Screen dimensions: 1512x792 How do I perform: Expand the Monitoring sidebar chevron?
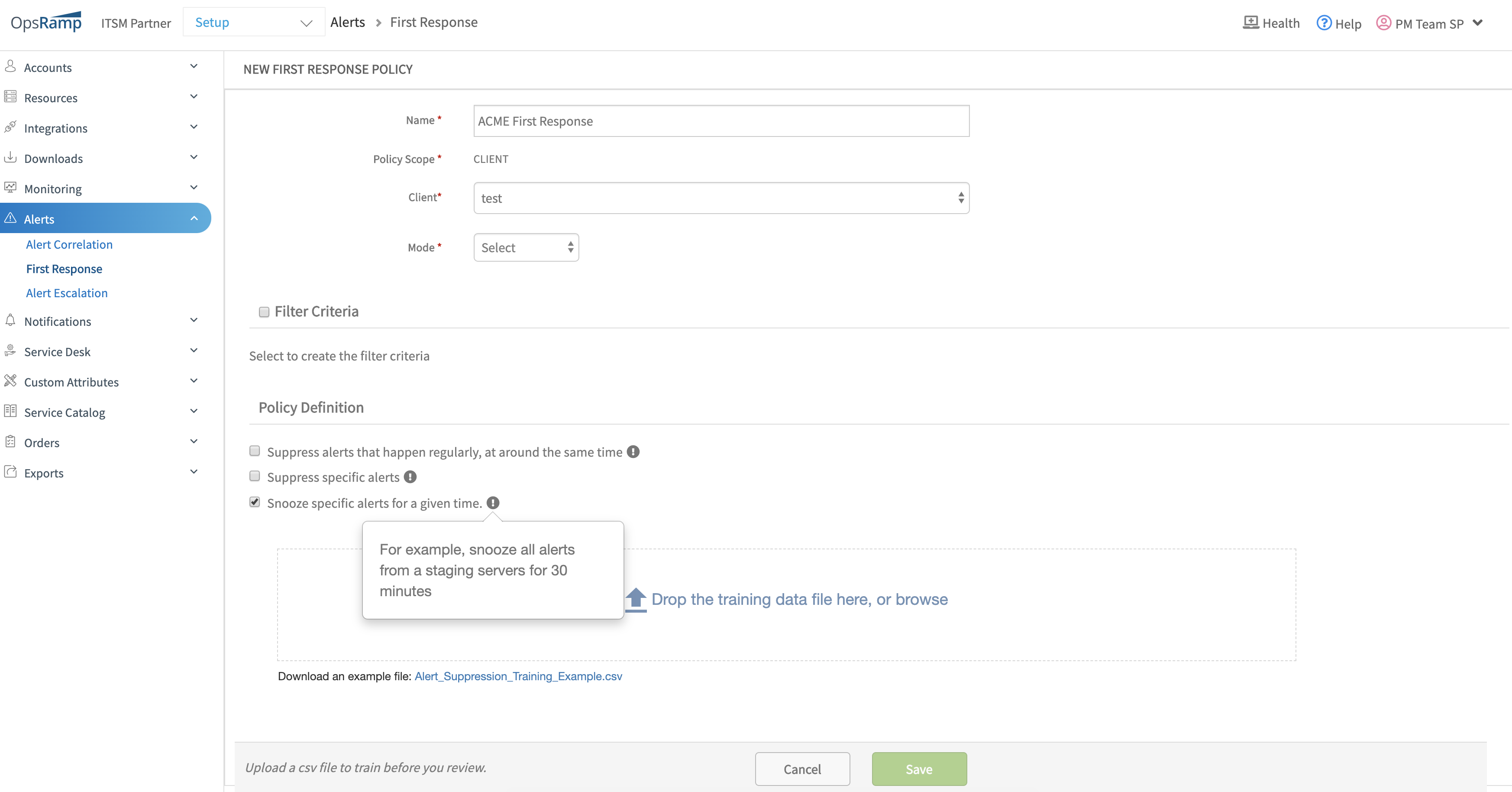194,188
